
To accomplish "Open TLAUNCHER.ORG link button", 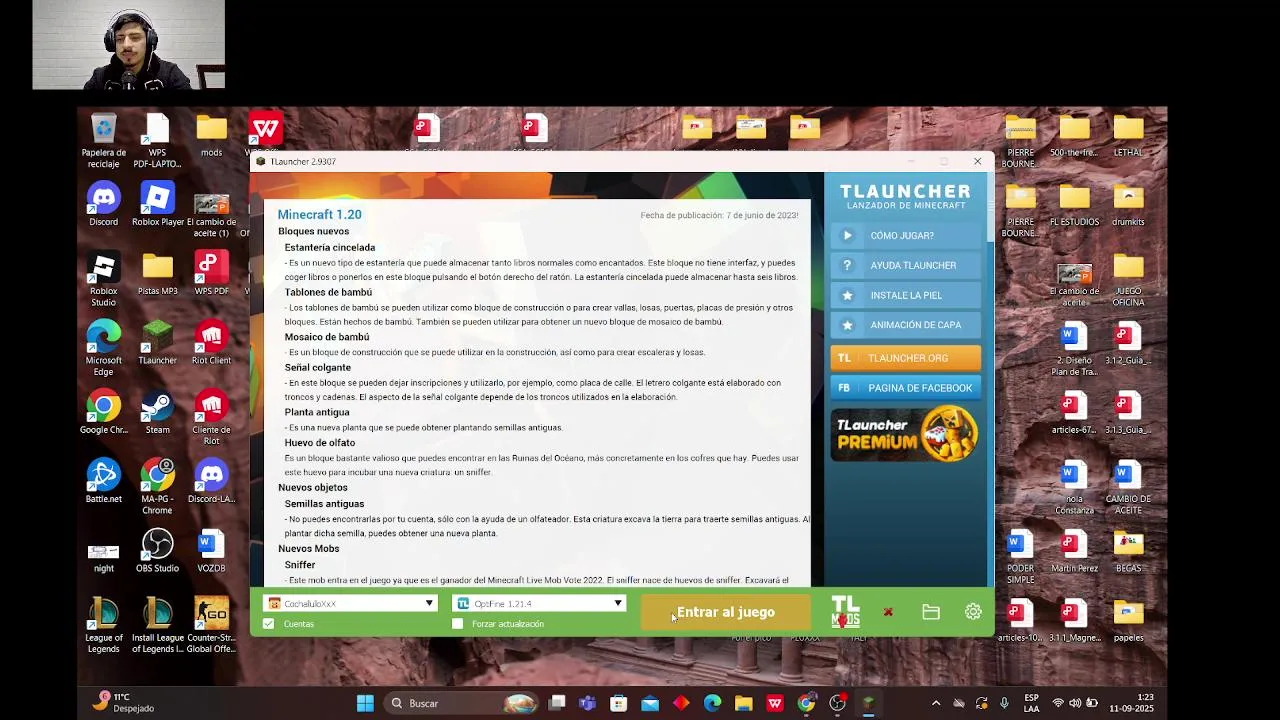I will click(x=905, y=358).
